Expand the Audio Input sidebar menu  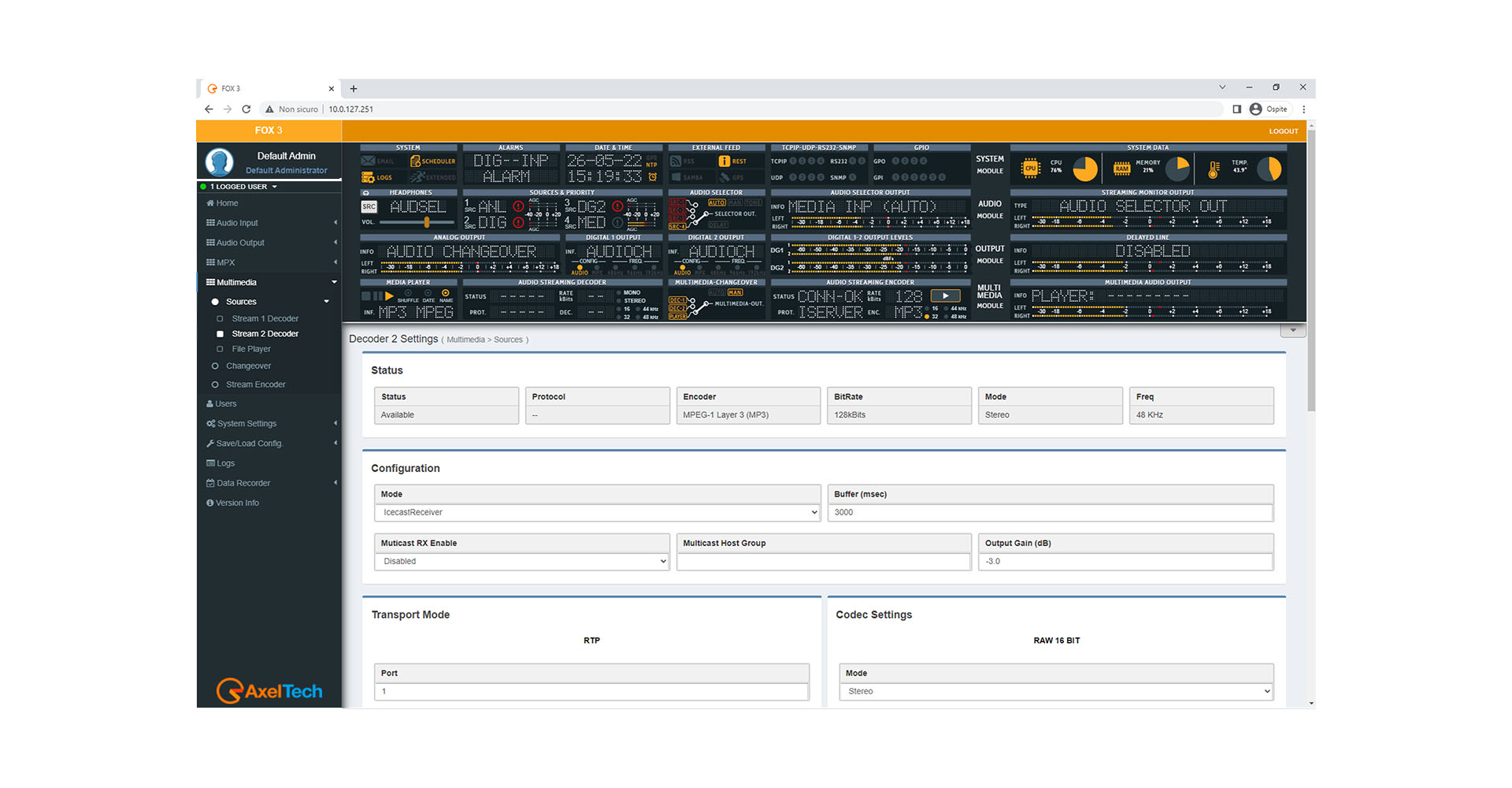[237, 223]
